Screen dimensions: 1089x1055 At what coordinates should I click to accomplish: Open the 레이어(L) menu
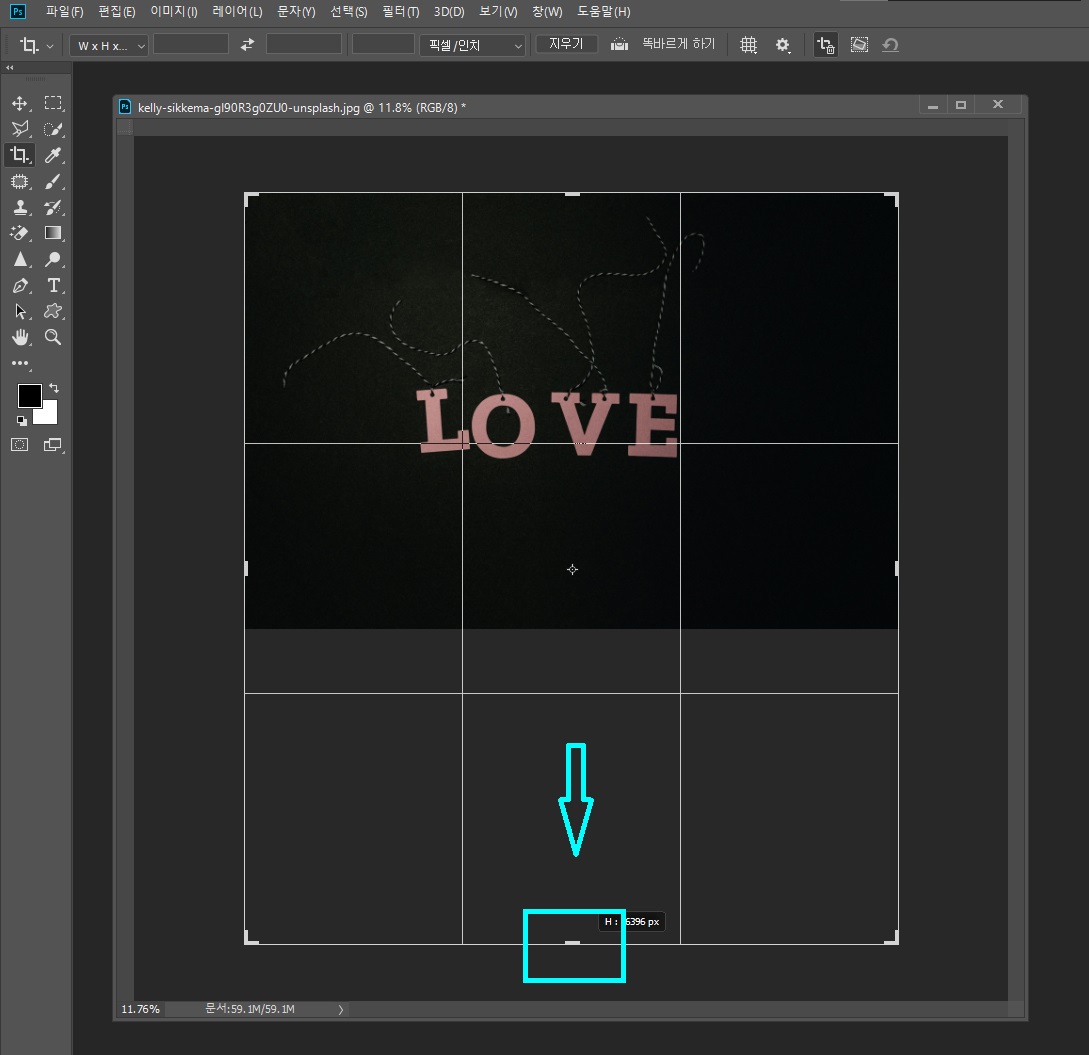point(238,12)
